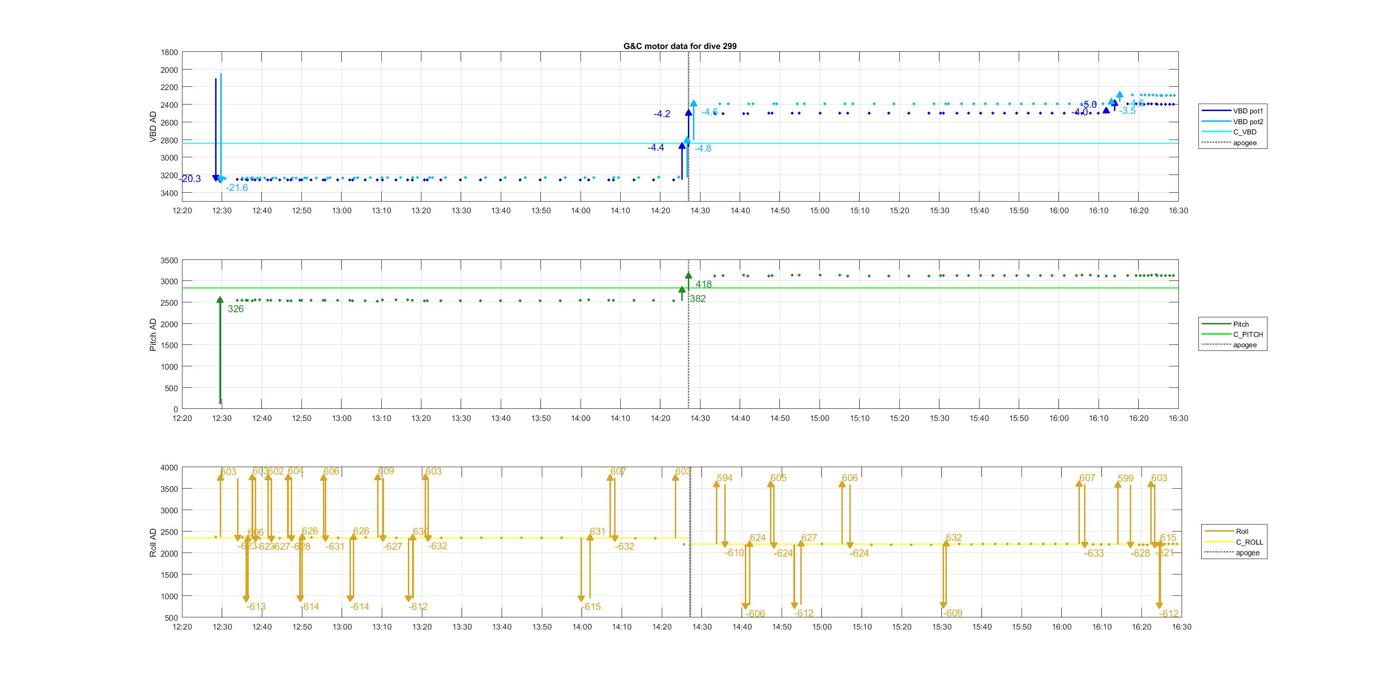Click "apogee" in the Pitch legend
The height and width of the screenshot is (693, 1400).
pyautogui.click(x=1245, y=345)
